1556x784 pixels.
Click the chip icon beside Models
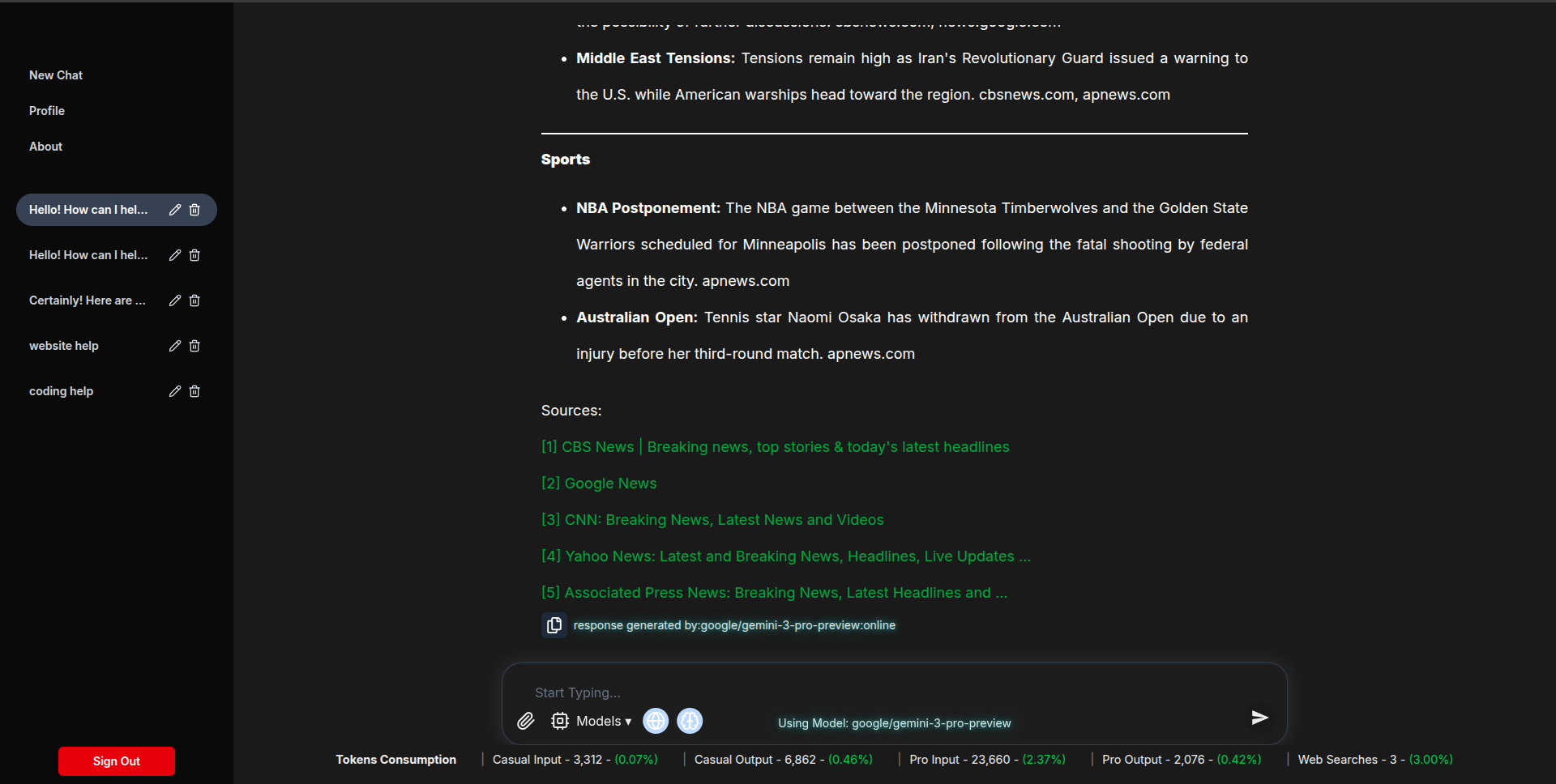[560, 721]
